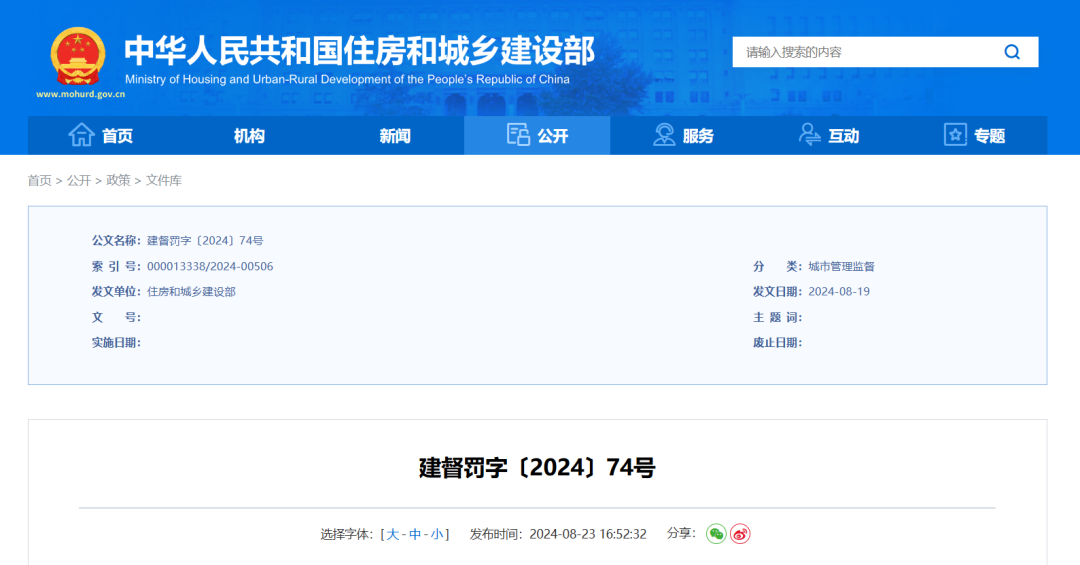
Task: Click the person icon beside 互动
Action: pyautogui.click(x=809, y=134)
